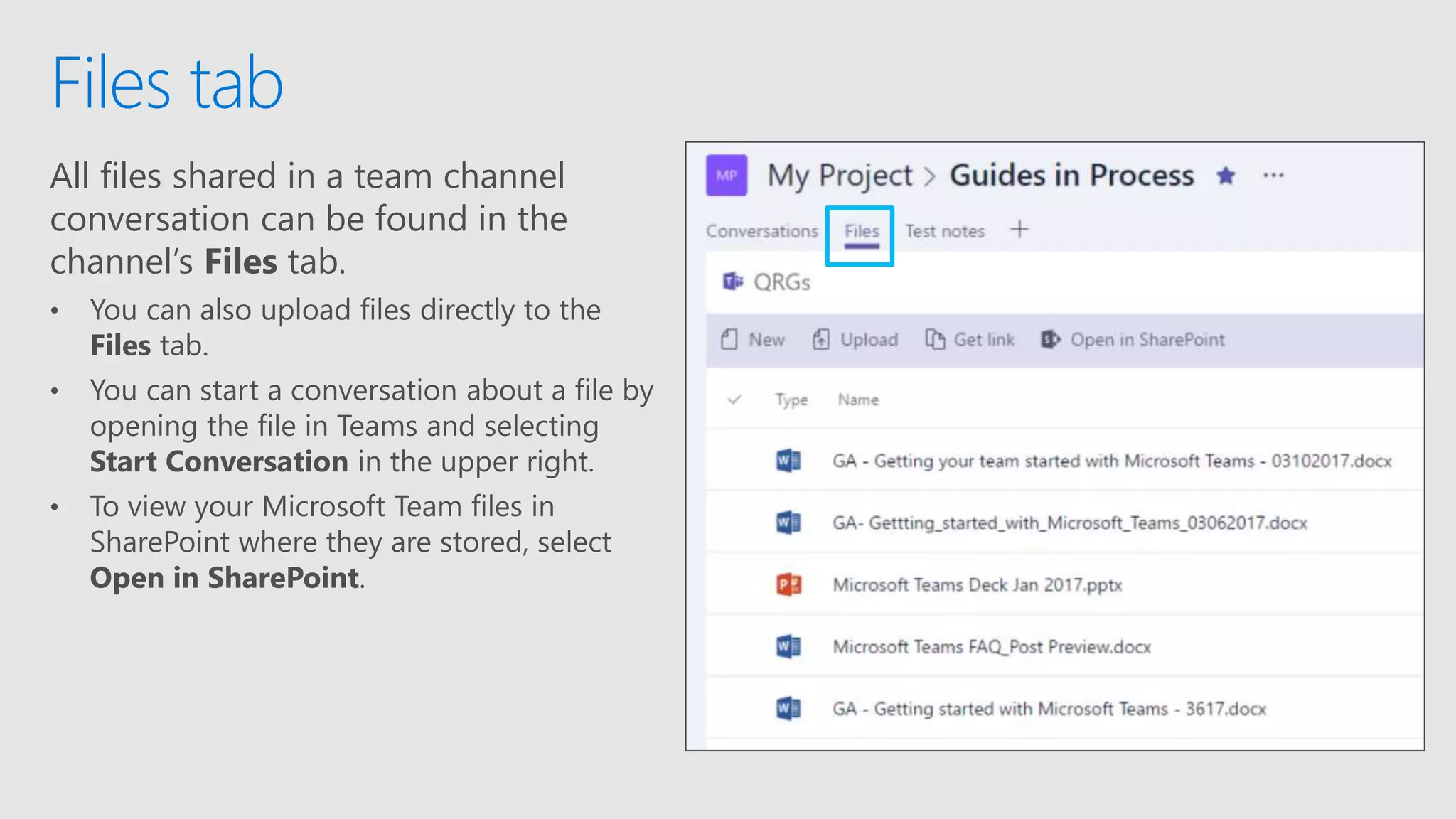Image resolution: width=1456 pixels, height=819 pixels.
Task: Click the Teams icon beside QRGs
Action: point(733,282)
